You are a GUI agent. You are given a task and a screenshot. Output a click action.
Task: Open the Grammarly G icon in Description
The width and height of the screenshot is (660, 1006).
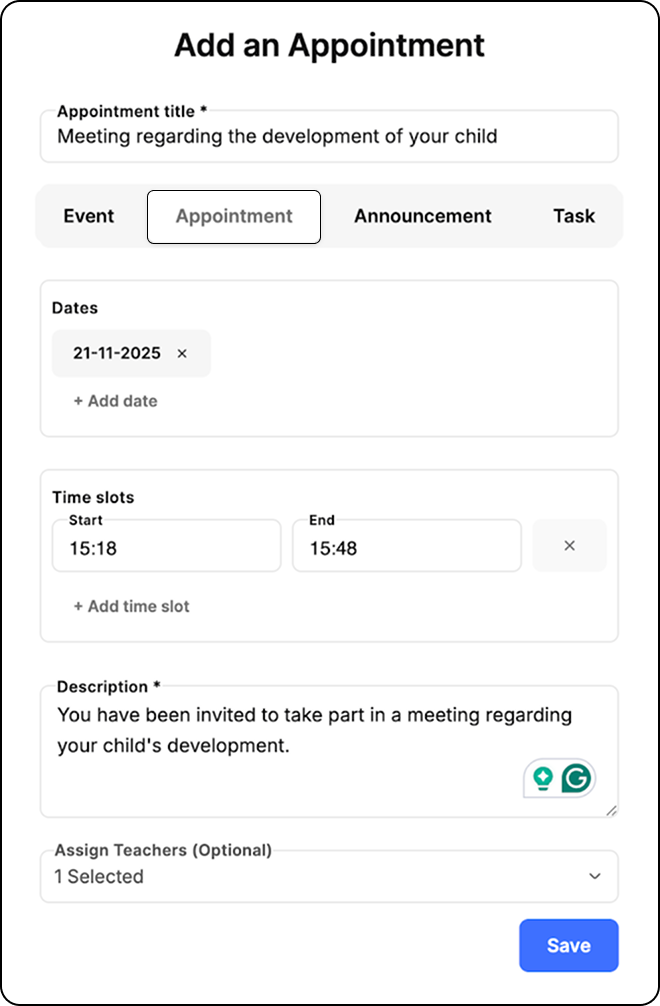[576, 779]
